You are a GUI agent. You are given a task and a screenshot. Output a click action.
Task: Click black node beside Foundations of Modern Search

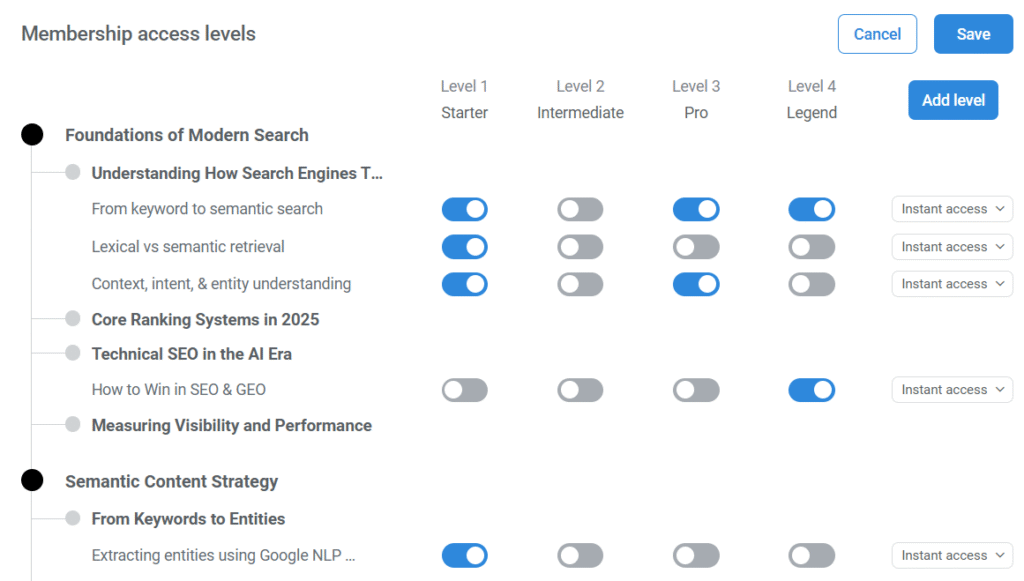click(32, 135)
